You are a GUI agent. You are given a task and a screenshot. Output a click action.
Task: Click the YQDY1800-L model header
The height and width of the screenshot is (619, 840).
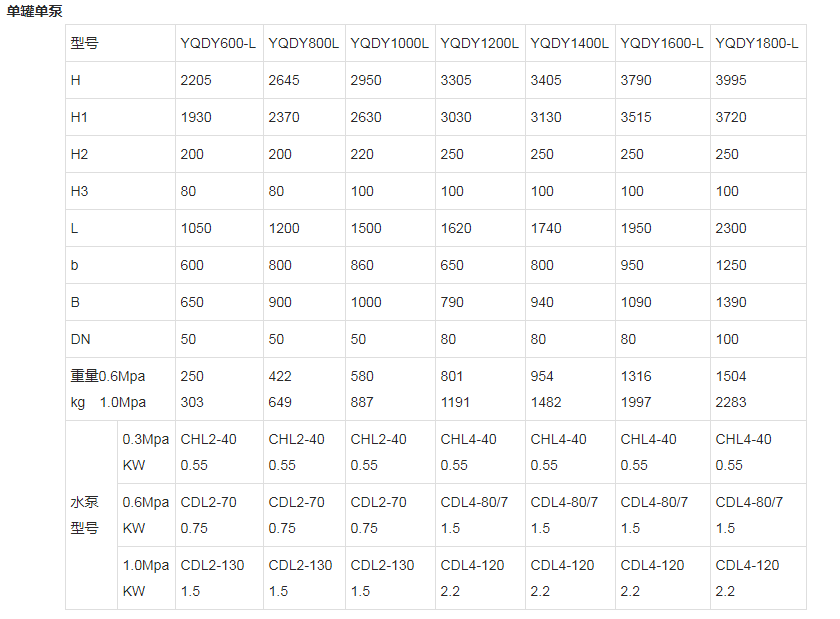[x=758, y=43]
